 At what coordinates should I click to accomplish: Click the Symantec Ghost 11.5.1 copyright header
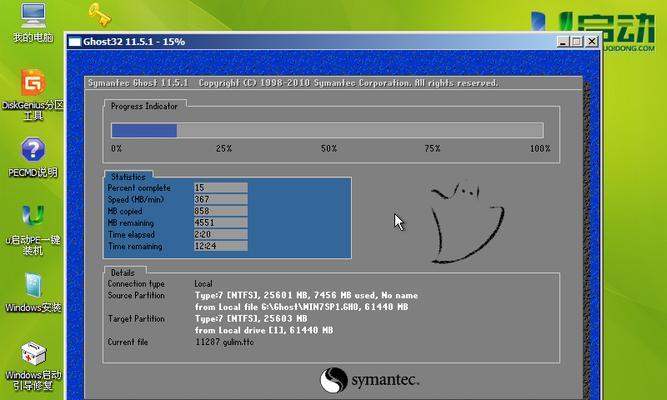click(293, 83)
